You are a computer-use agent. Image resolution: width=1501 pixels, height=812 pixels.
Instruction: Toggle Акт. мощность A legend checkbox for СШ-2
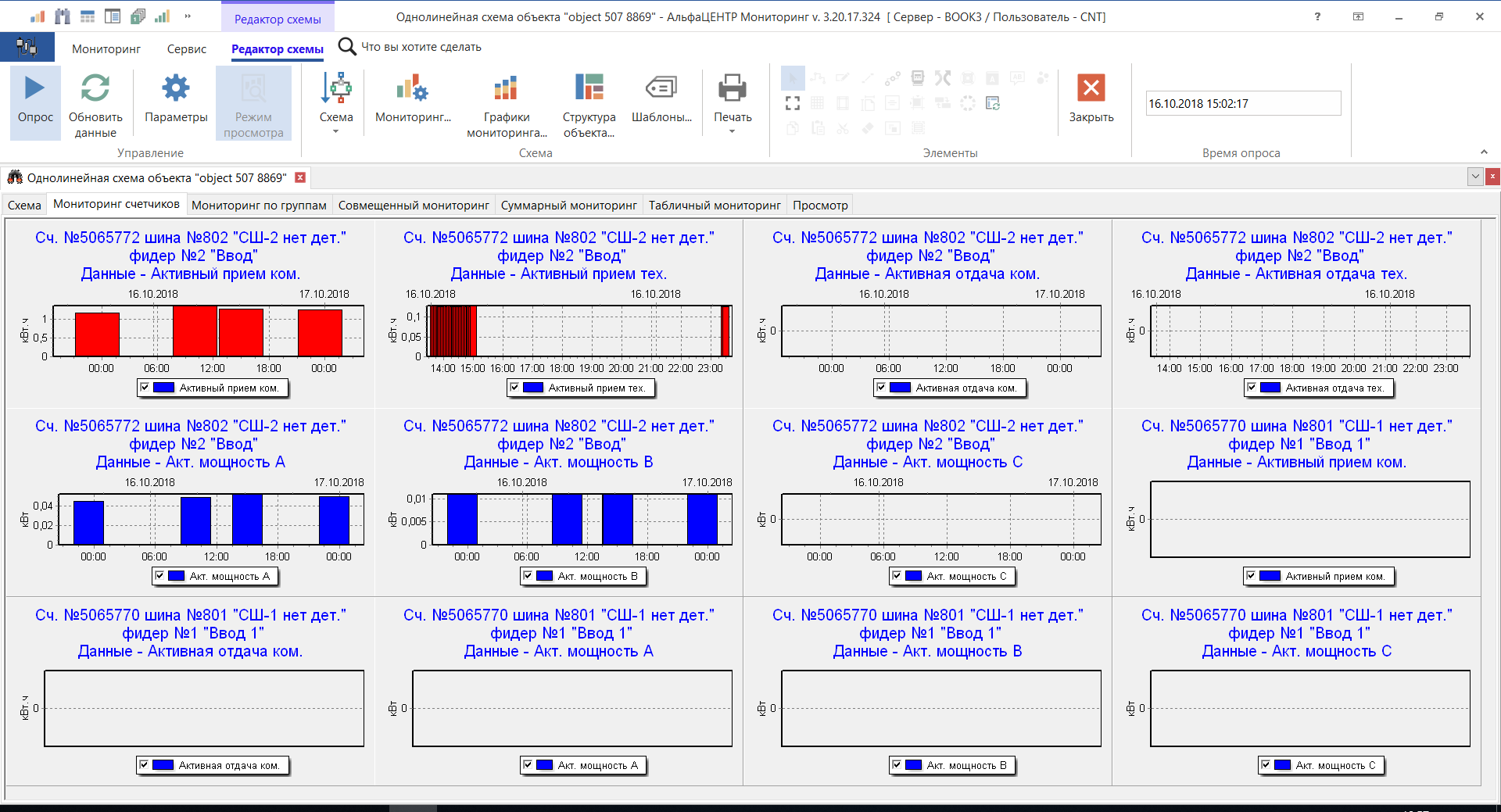159,576
